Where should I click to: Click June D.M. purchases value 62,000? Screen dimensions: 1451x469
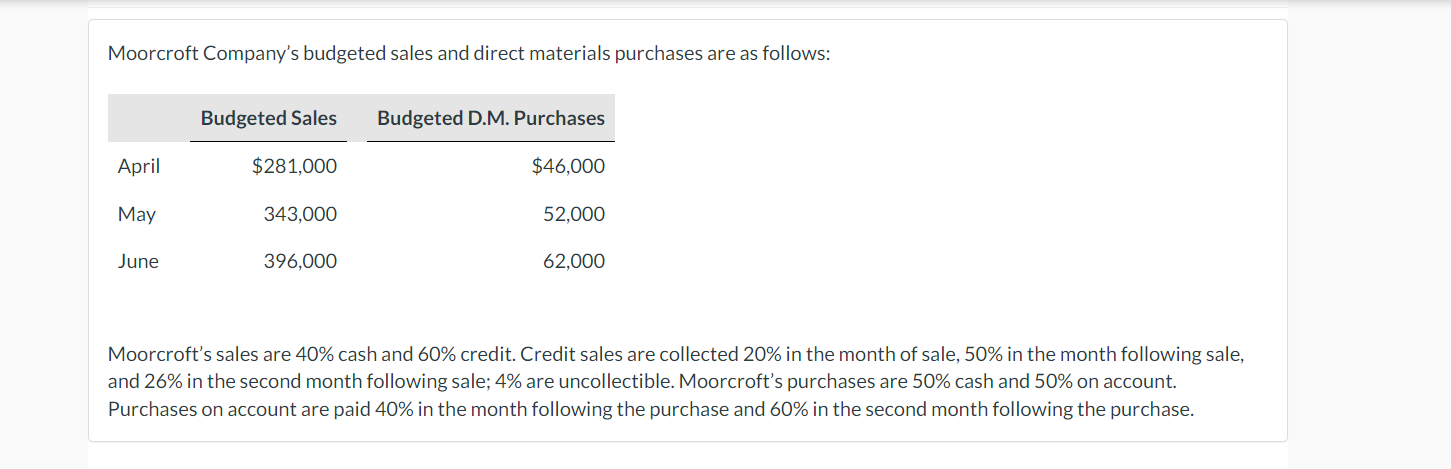[574, 261]
